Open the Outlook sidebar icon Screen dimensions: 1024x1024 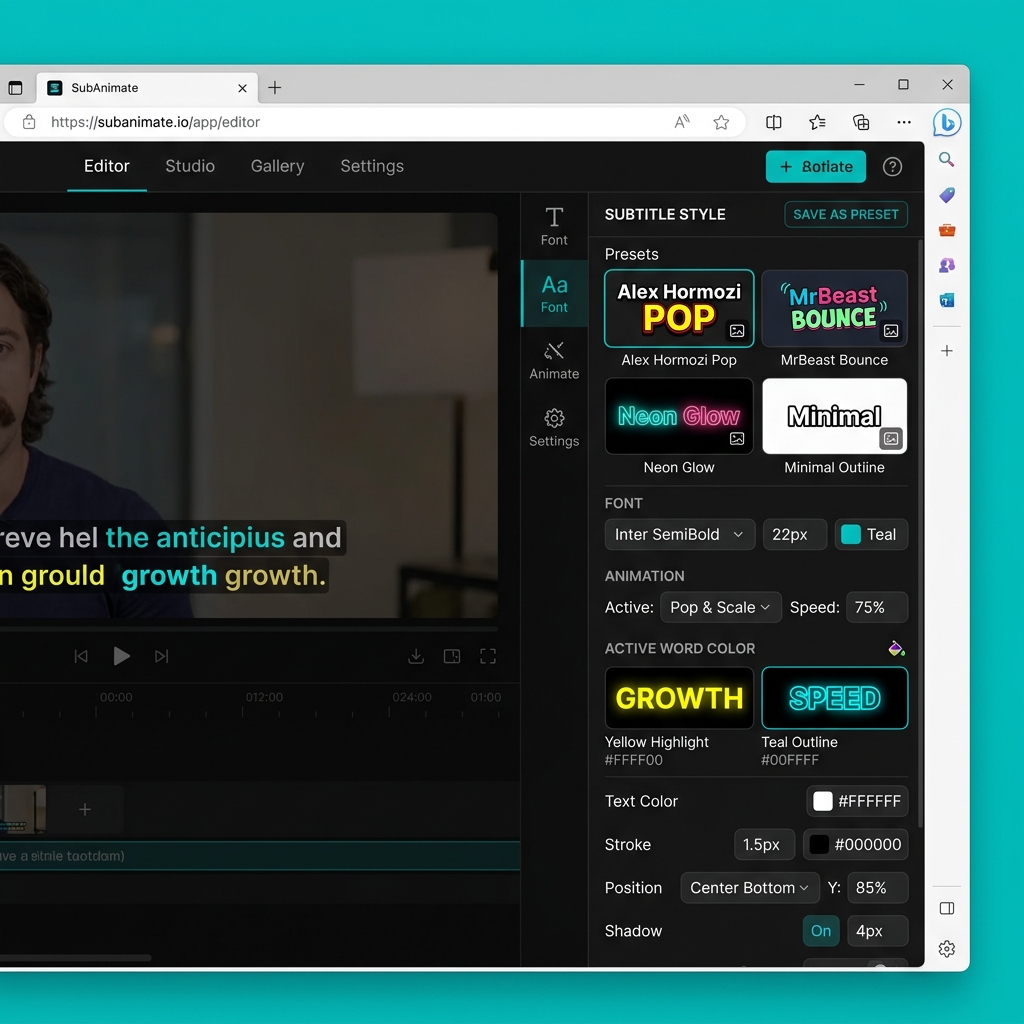click(946, 300)
